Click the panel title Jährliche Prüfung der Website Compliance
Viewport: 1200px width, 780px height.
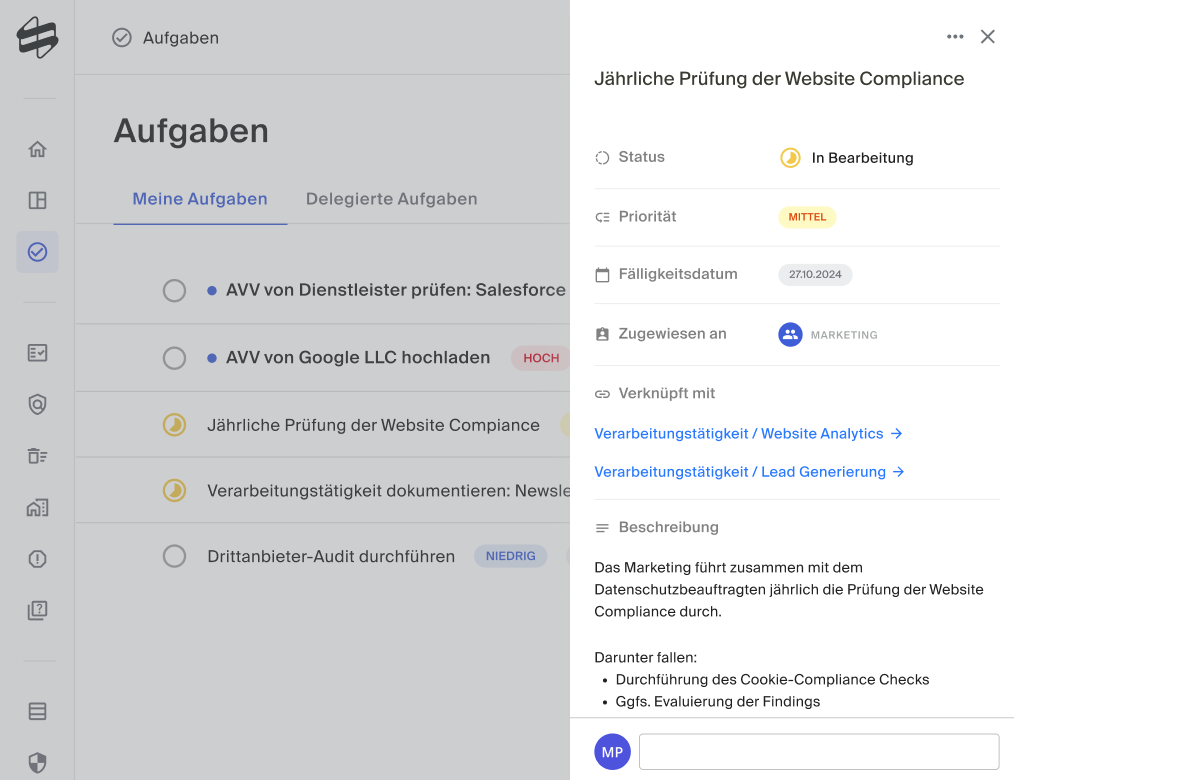click(779, 79)
